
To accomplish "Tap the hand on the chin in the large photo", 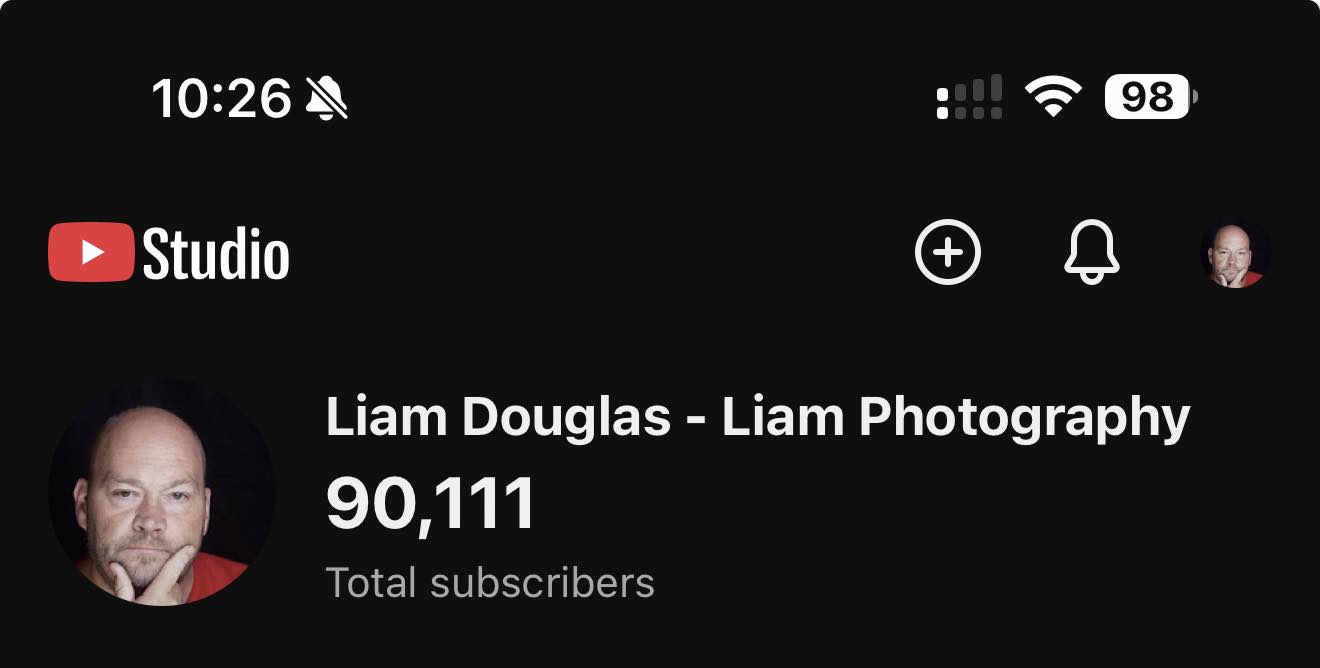I will coord(150,572).
